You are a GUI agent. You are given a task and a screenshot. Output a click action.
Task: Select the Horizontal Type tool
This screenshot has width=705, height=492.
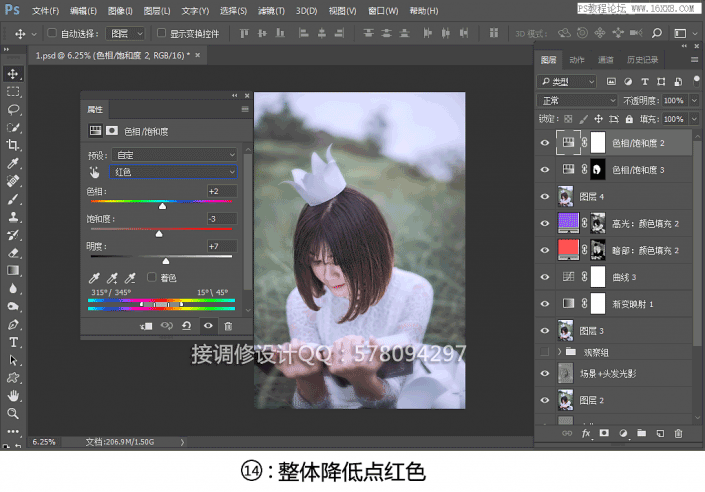point(13,342)
